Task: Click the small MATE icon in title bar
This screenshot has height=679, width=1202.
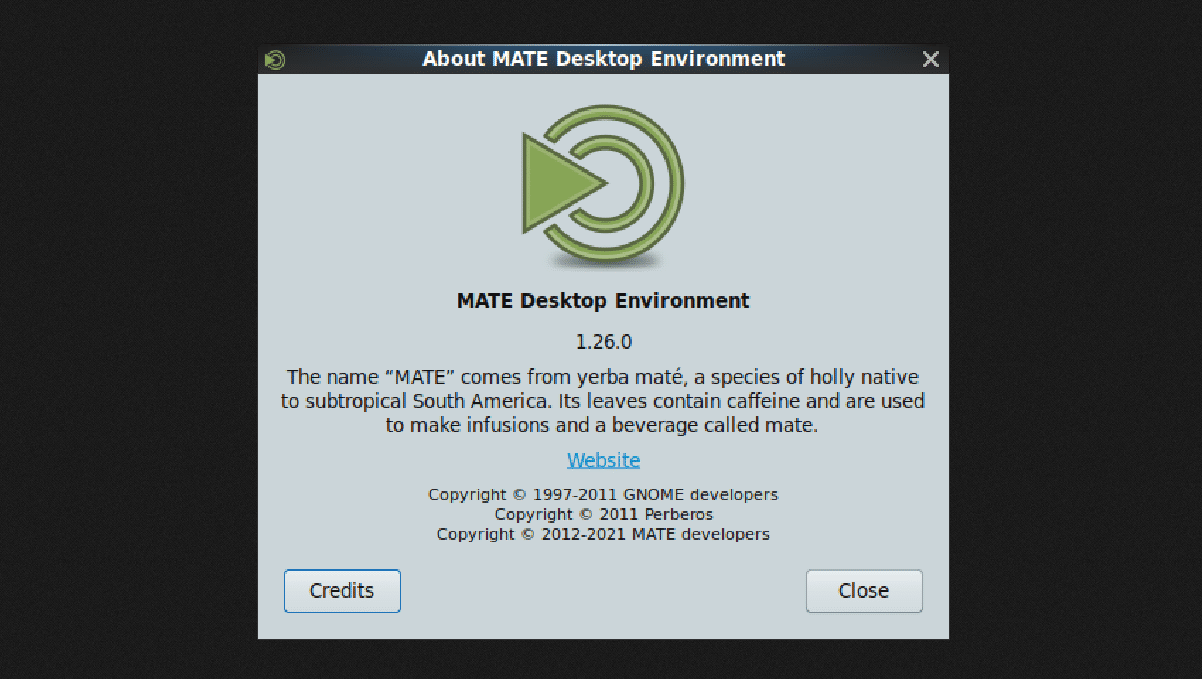Action: (275, 60)
